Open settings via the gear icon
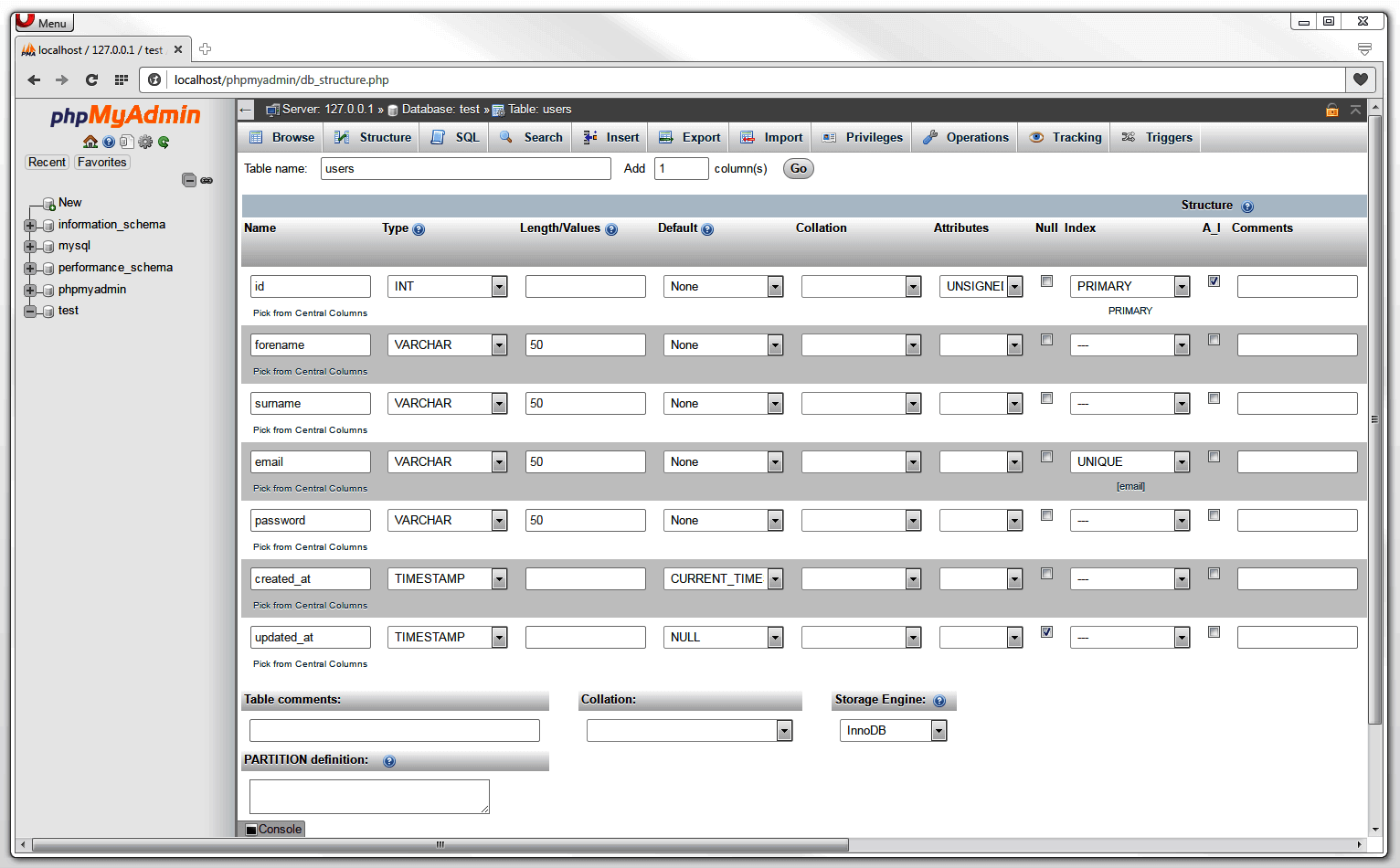 coord(145,142)
